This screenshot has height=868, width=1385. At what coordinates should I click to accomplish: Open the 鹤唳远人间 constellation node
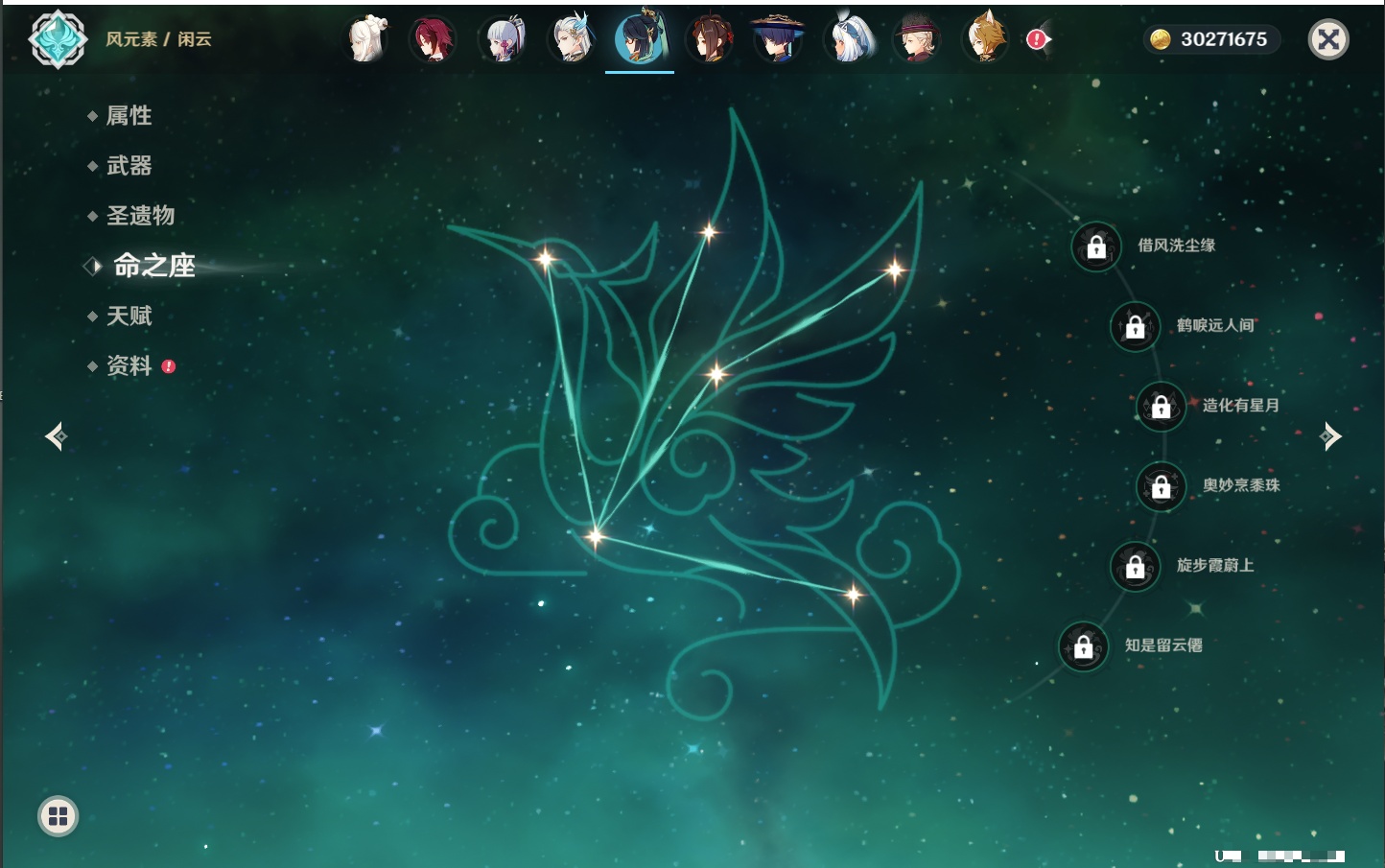click(x=1136, y=326)
